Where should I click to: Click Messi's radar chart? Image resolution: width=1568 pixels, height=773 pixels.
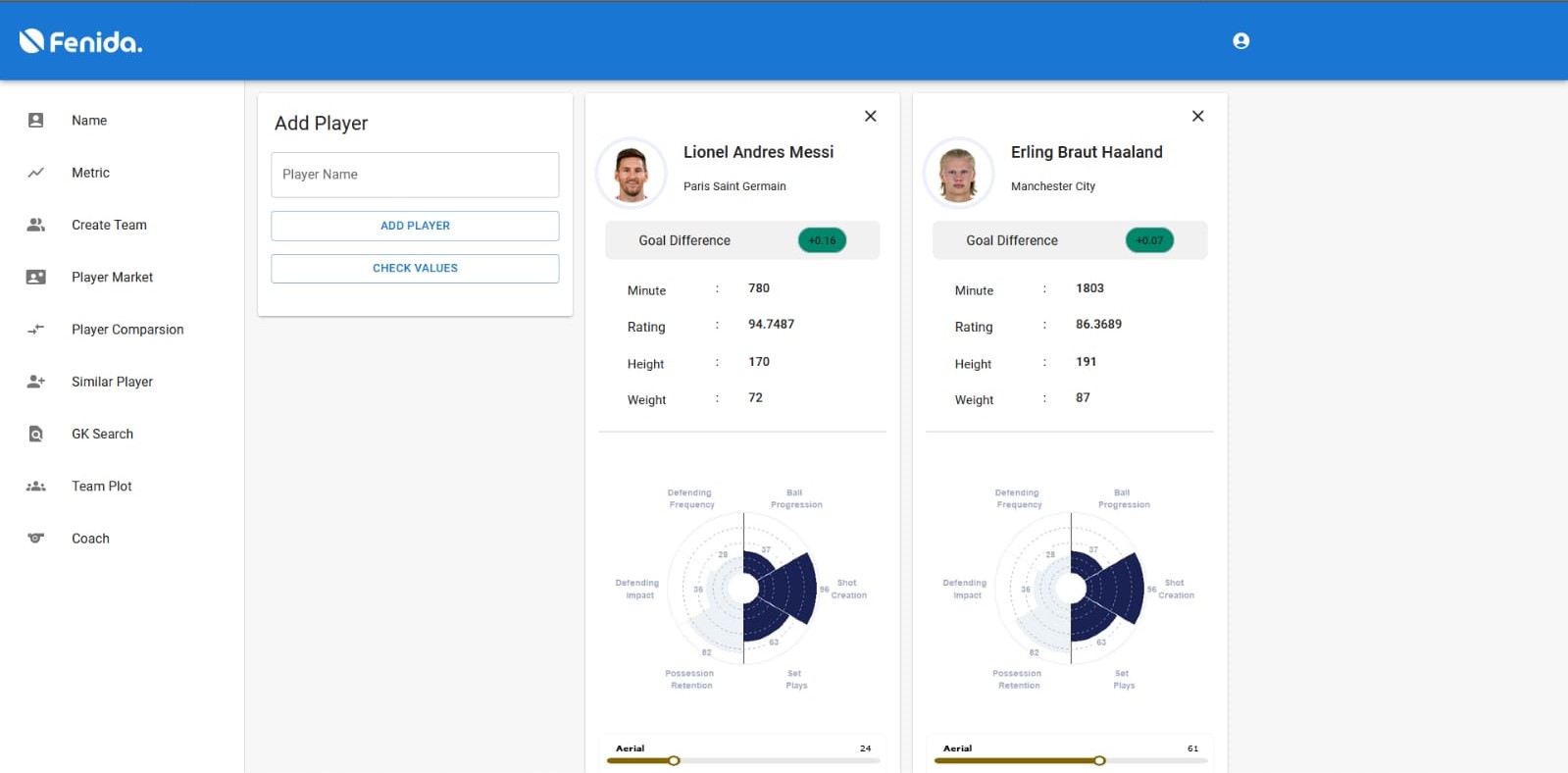(743, 589)
